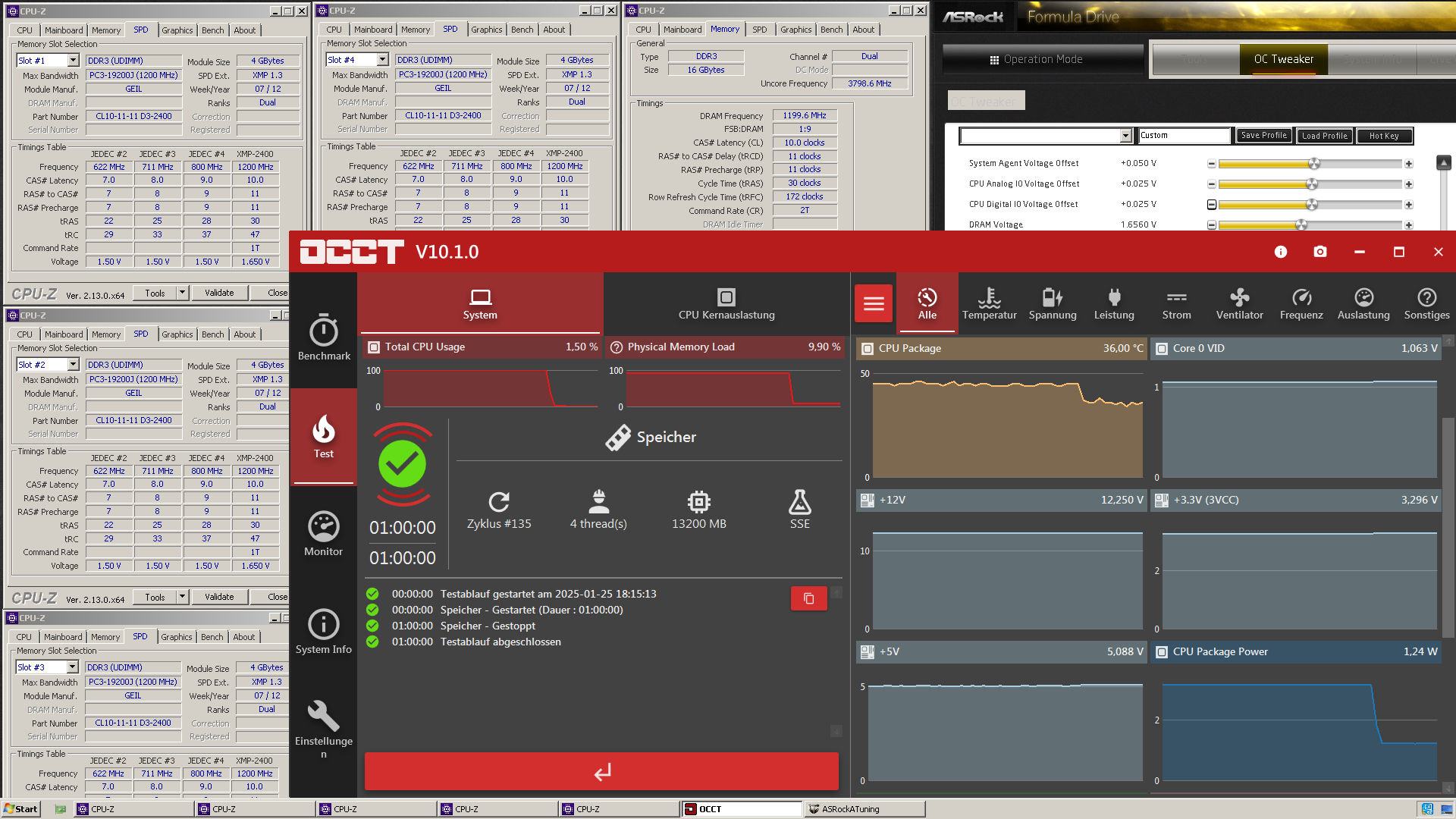Show Temperatur sensors in monitoring panel
1456x819 pixels.
[989, 303]
